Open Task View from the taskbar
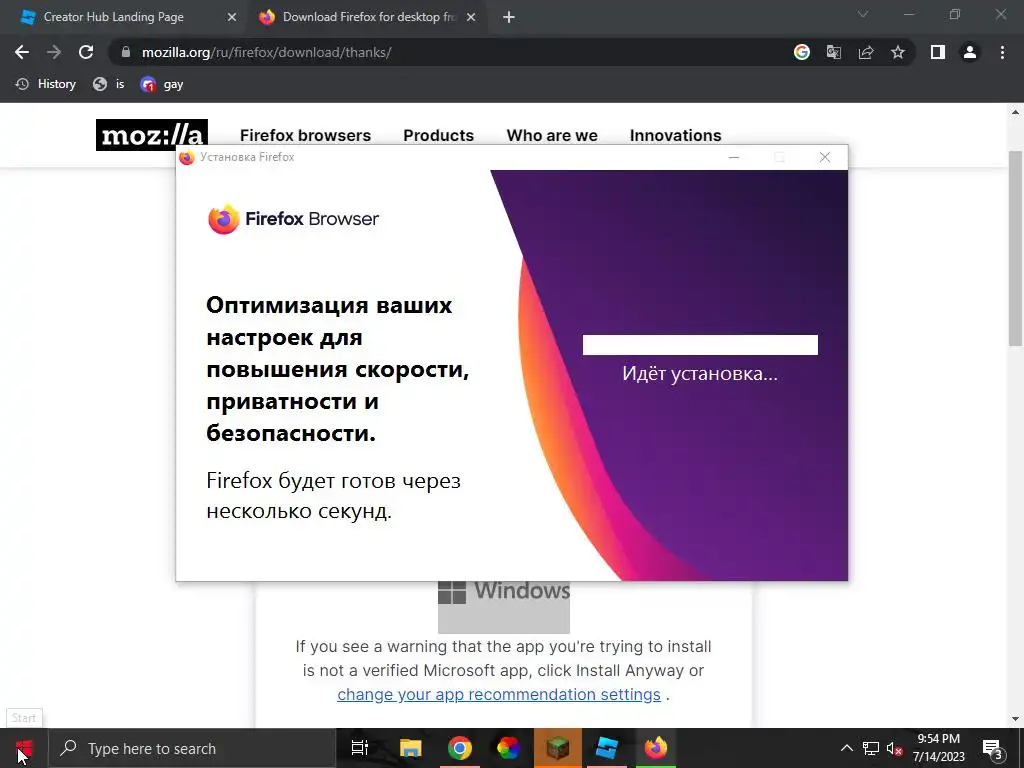Image resolution: width=1024 pixels, height=768 pixels. point(360,748)
